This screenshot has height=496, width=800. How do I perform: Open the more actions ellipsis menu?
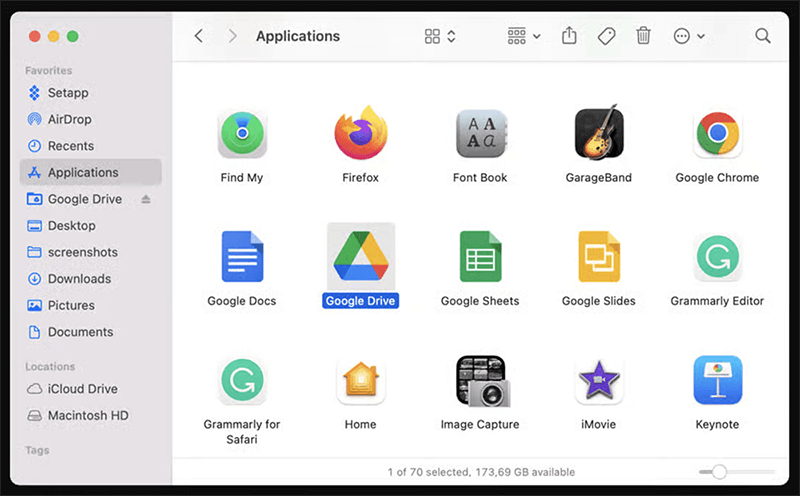[689, 36]
